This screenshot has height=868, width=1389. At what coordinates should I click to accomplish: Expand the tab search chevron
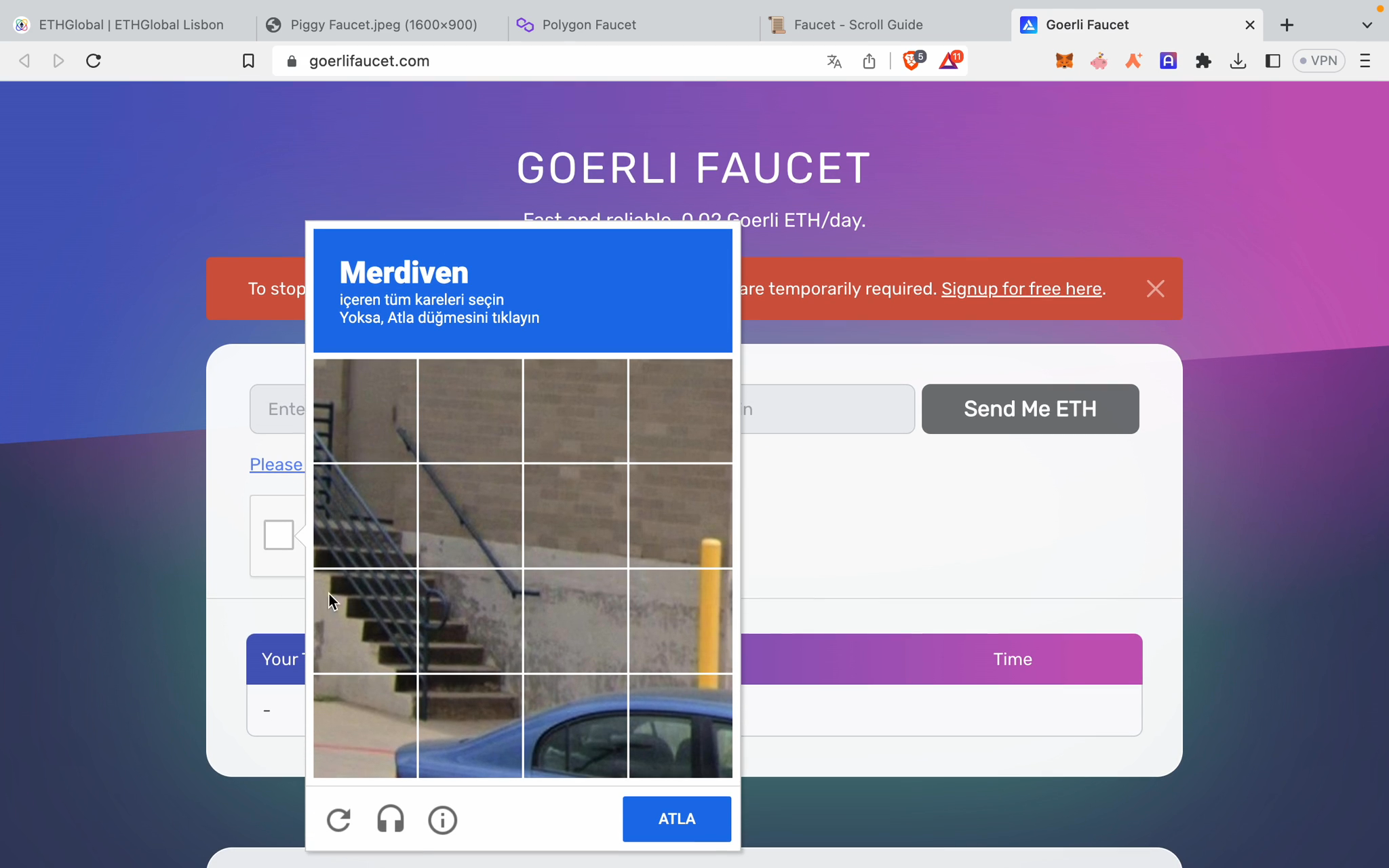tap(1367, 25)
